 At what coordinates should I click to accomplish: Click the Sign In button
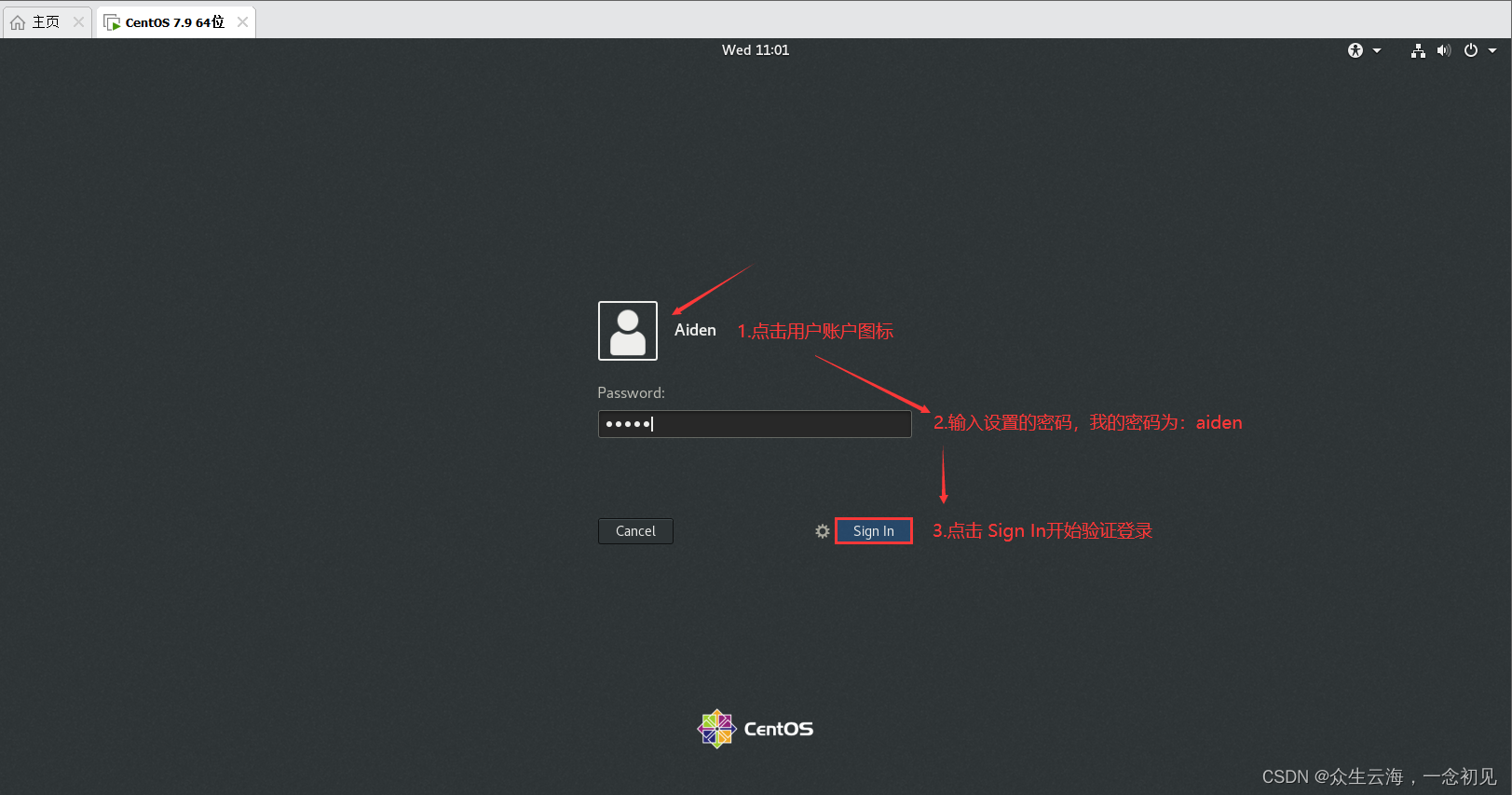[873, 531]
